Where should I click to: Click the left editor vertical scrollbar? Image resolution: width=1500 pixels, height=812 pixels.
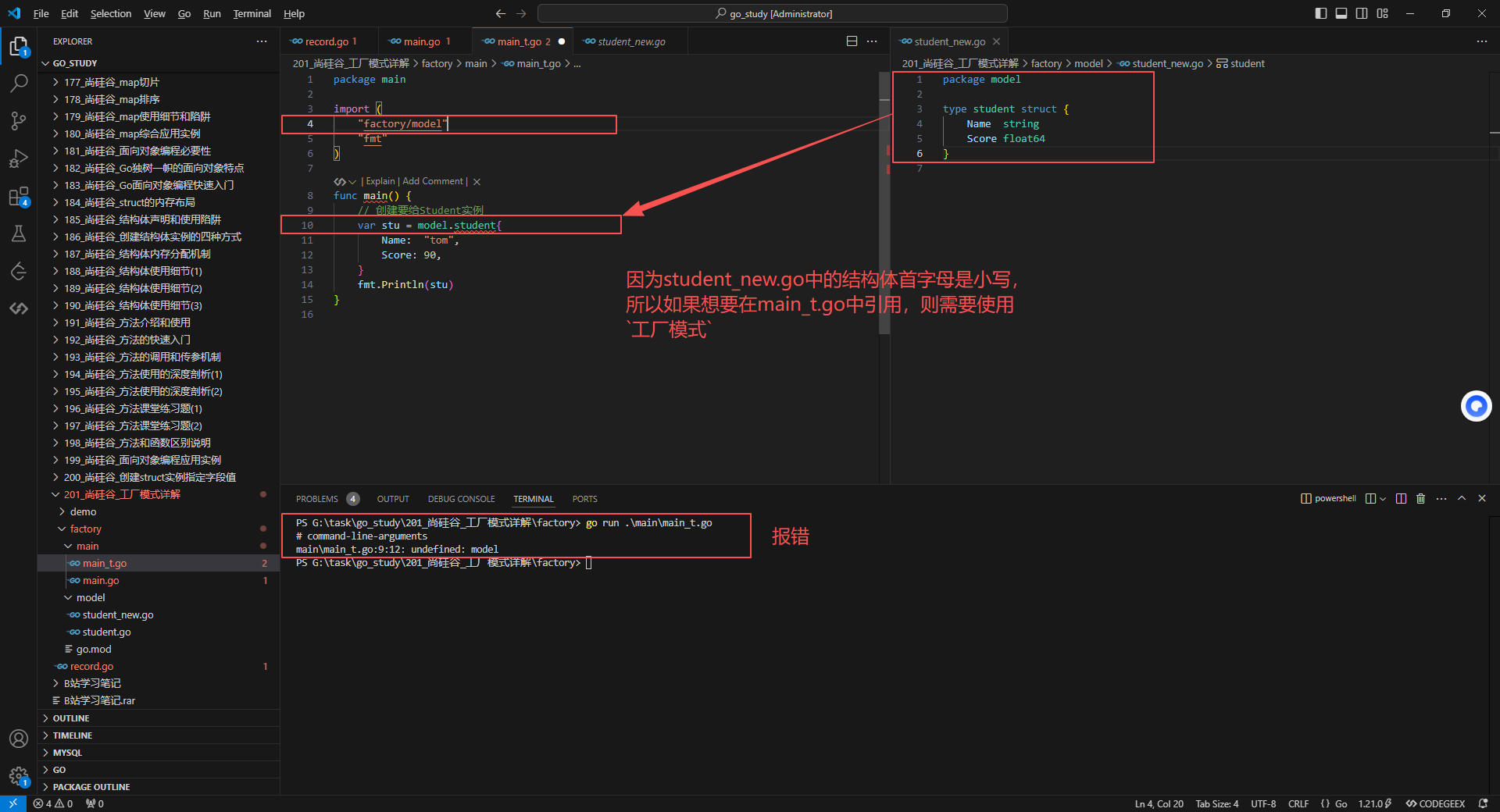click(x=884, y=203)
